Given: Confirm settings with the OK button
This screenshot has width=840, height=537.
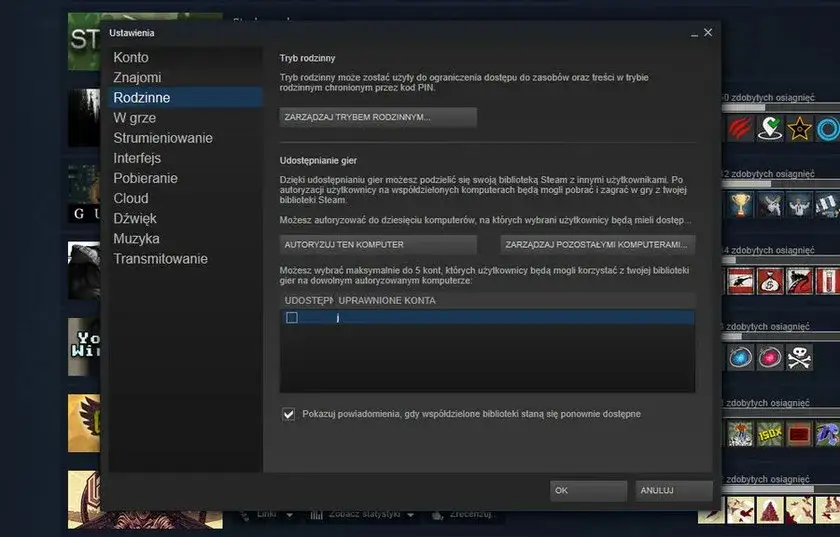Looking at the screenshot, I should point(588,490).
